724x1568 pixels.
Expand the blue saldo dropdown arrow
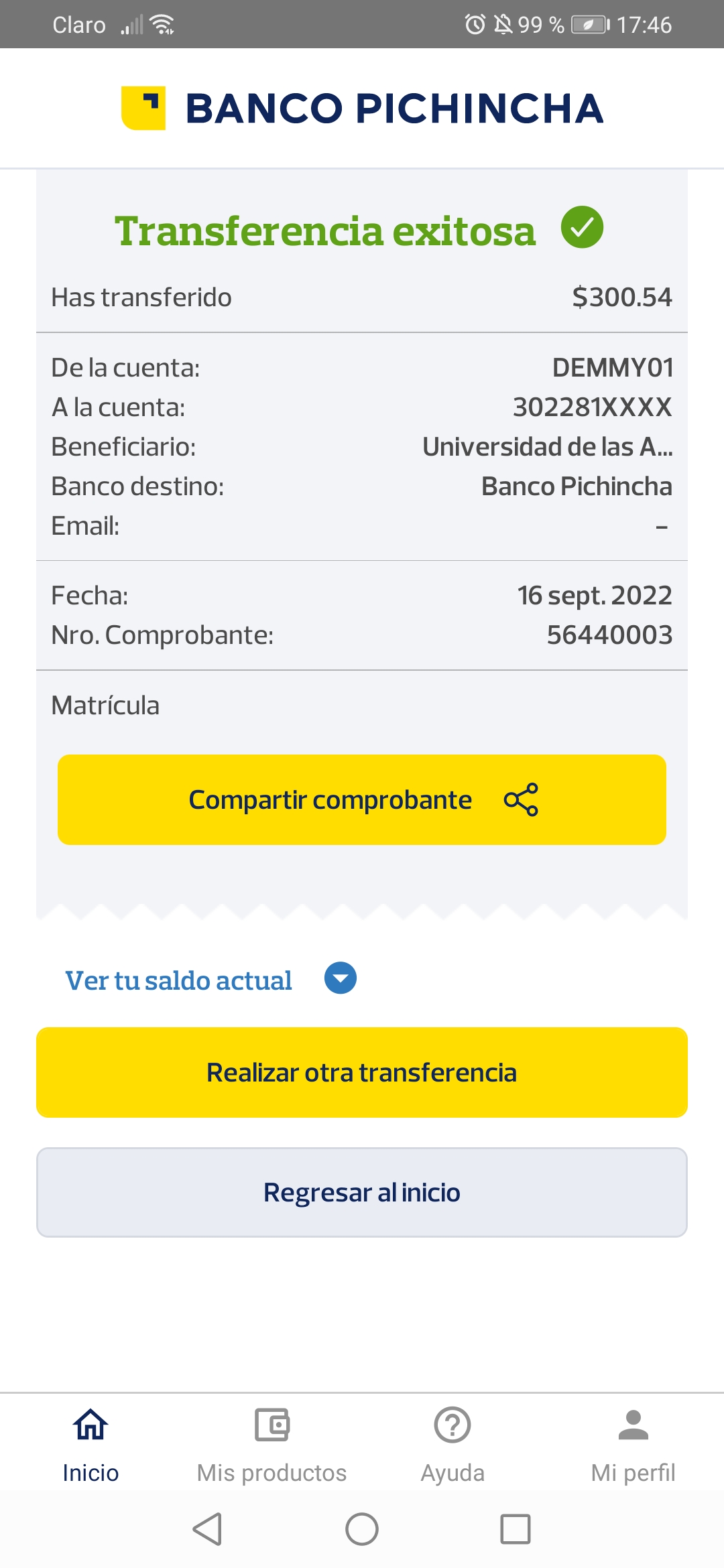click(341, 978)
